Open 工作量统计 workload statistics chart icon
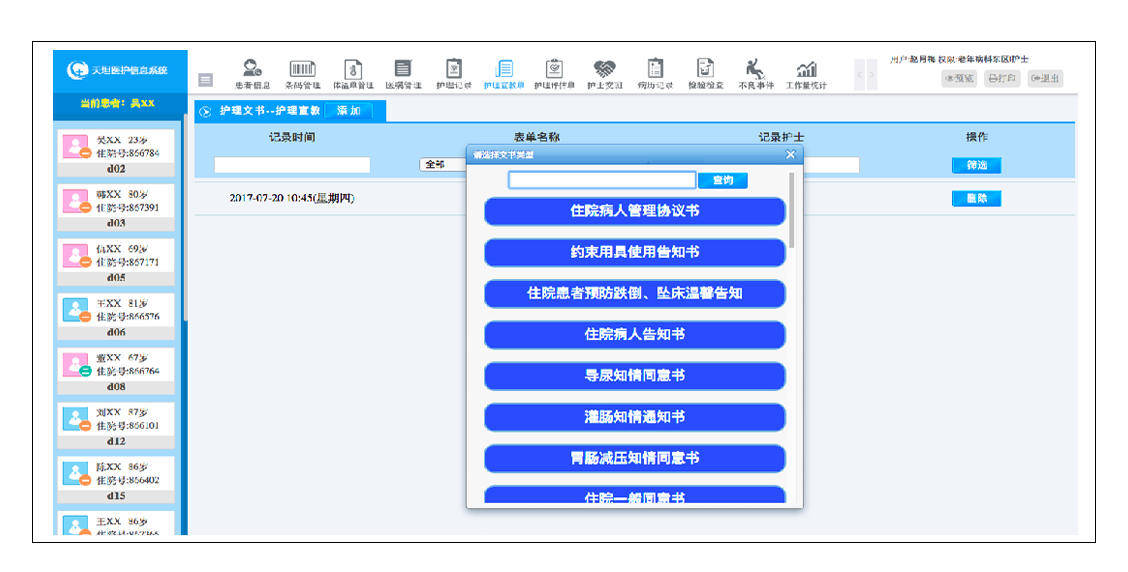Image resolution: width=1128 pixels, height=572 pixels. coord(806,71)
